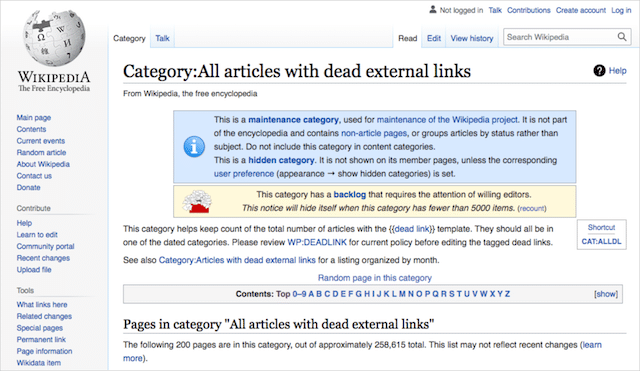Go to Main page in the sidebar
The image size is (640, 371).
(34, 118)
